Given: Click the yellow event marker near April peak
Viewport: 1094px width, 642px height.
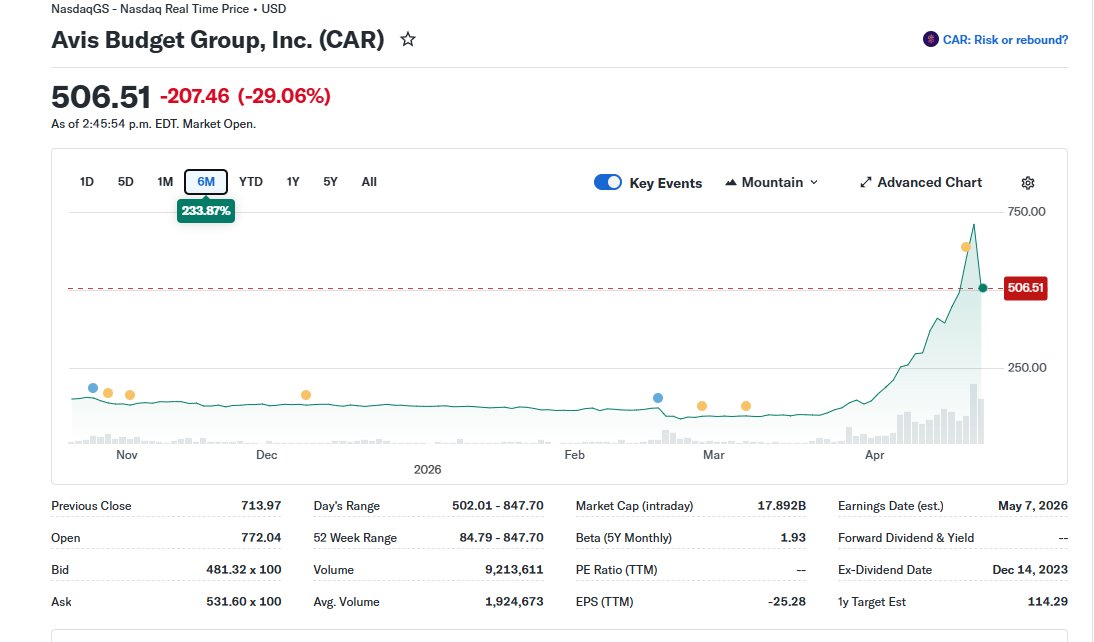Looking at the screenshot, I should pyautogui.click(x=966, y=247).
